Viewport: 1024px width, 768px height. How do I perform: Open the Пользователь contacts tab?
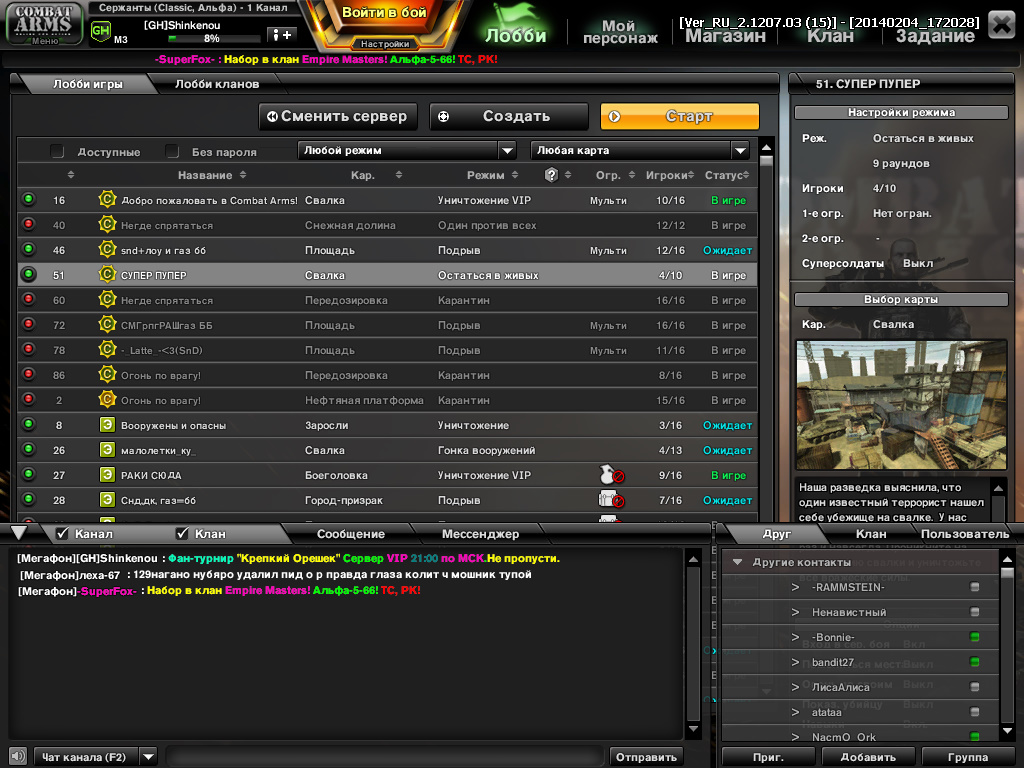(x=965, y=534)
